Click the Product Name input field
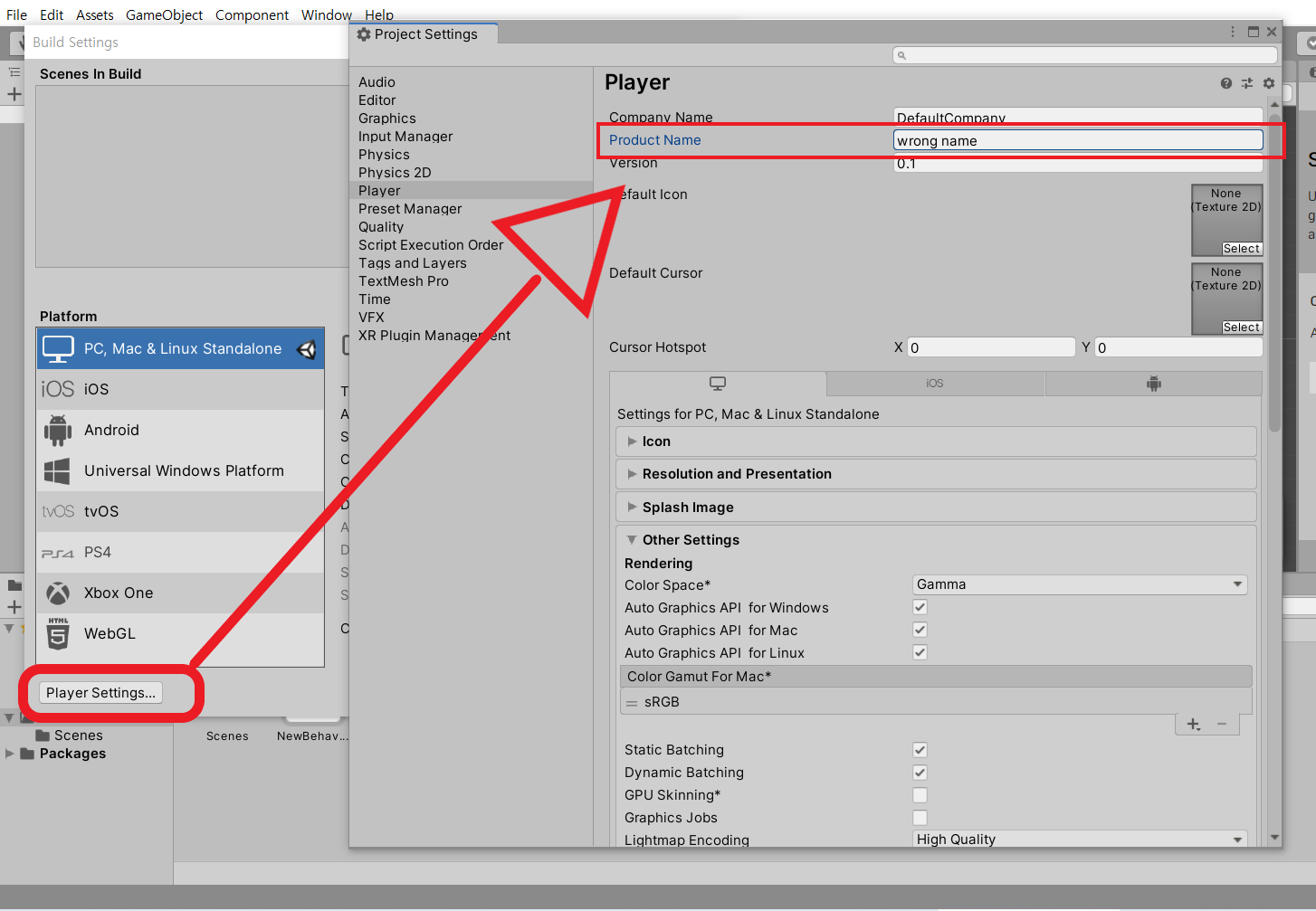This screenshot has height=911, width=1316. click(1078, 140)
